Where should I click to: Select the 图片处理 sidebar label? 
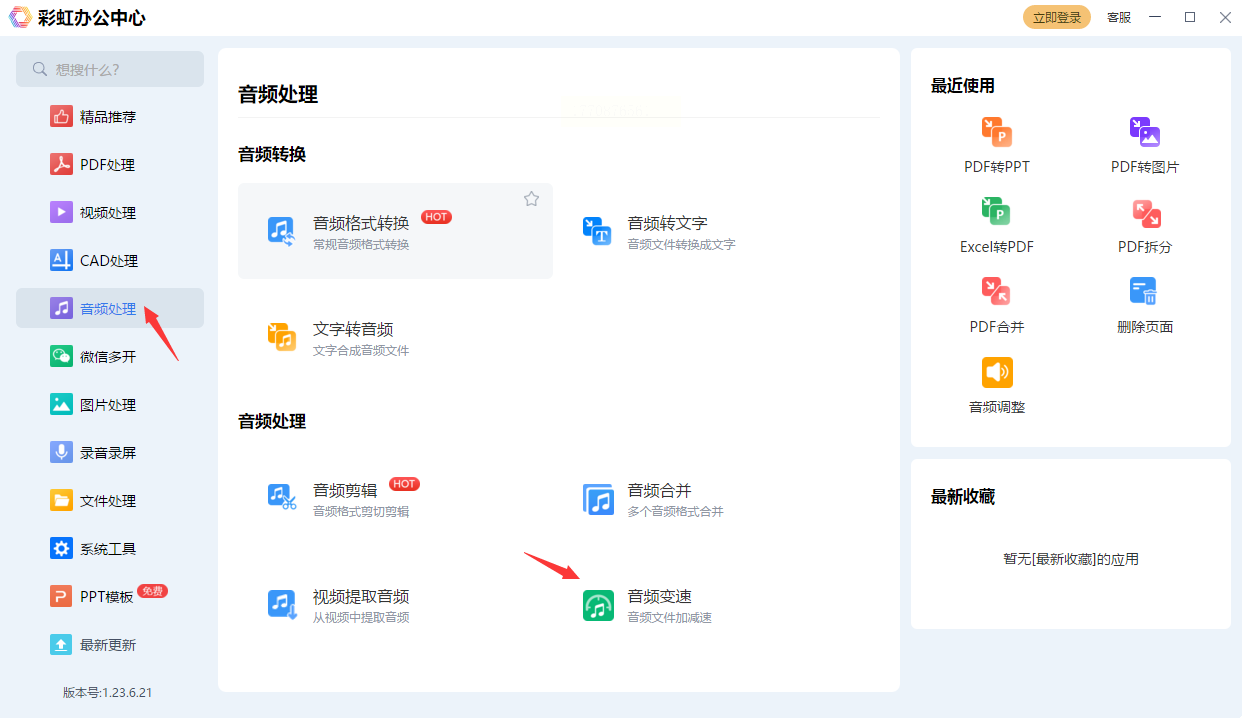coord(108,405)
